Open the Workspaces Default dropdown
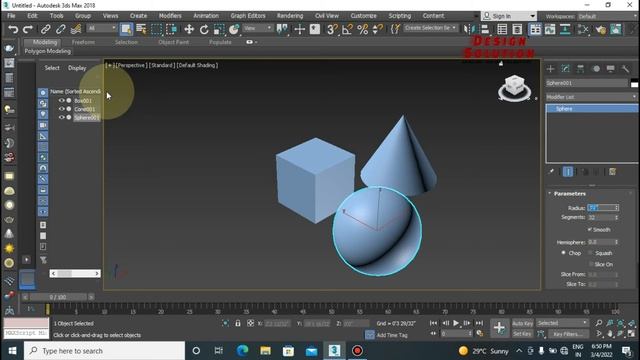640x360 pixels. (x=608, y=16)
